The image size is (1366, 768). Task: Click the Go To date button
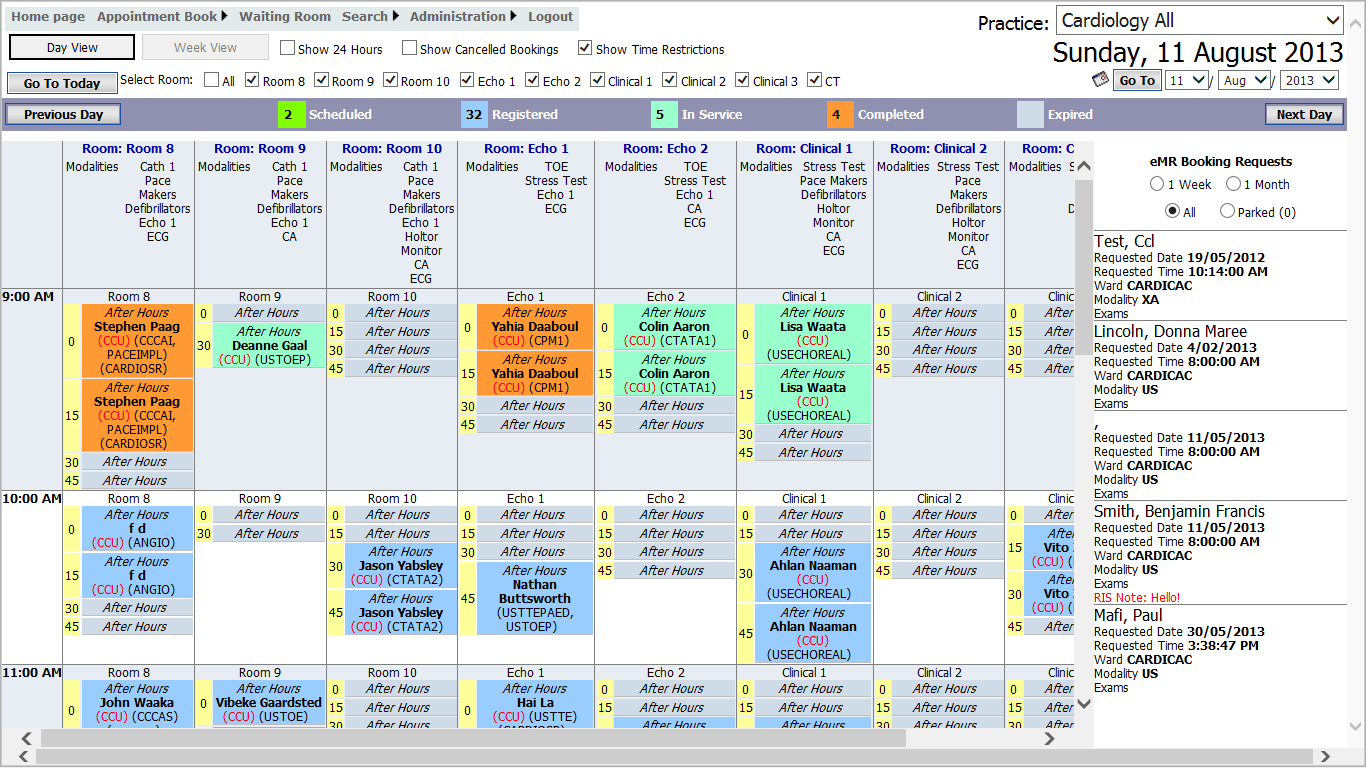pos(1137,80)
